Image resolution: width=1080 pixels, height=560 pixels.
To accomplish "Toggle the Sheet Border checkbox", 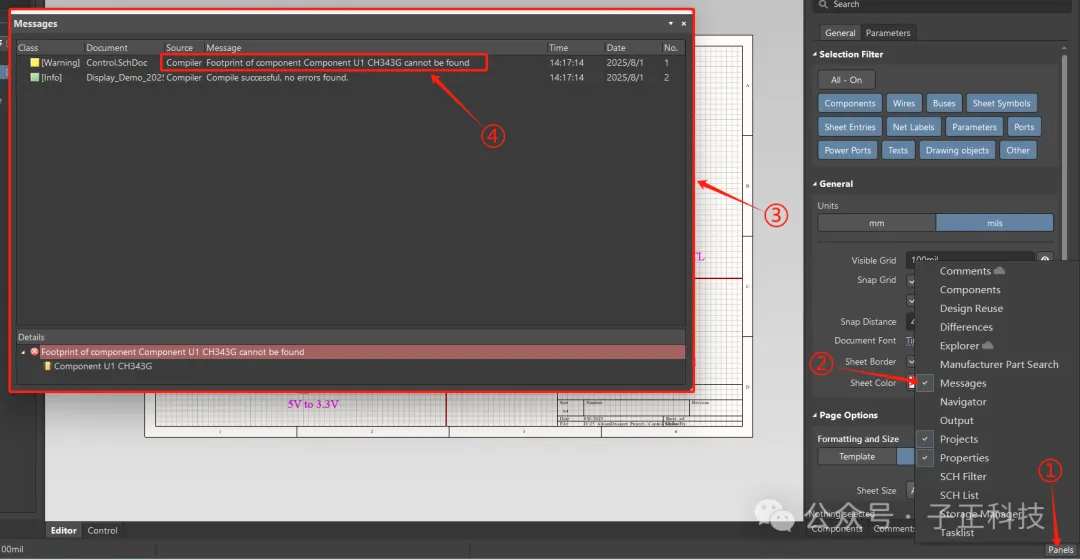I will click(x=911, y=362).
